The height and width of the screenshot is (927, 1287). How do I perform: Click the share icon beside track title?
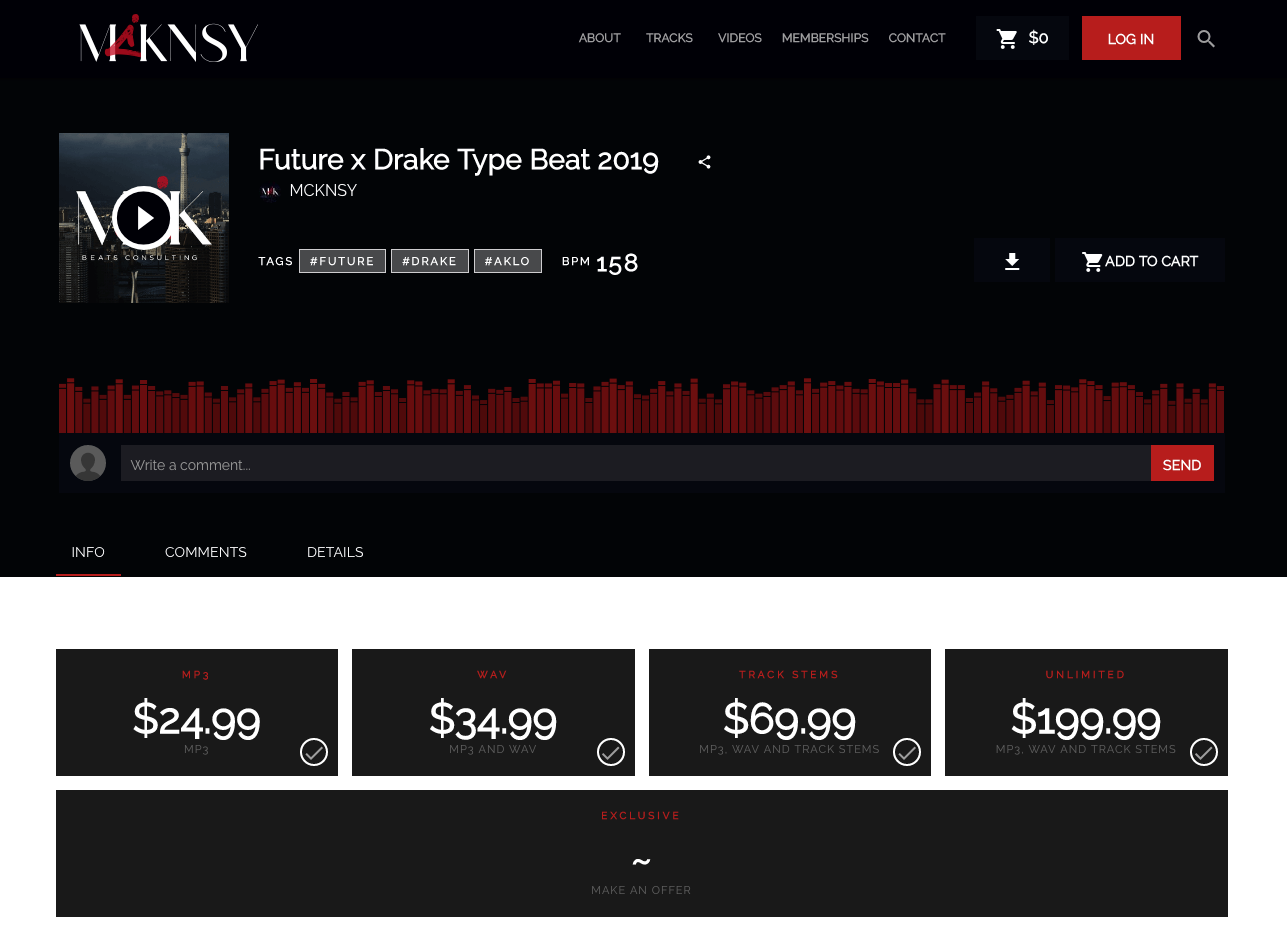[704, 162]
